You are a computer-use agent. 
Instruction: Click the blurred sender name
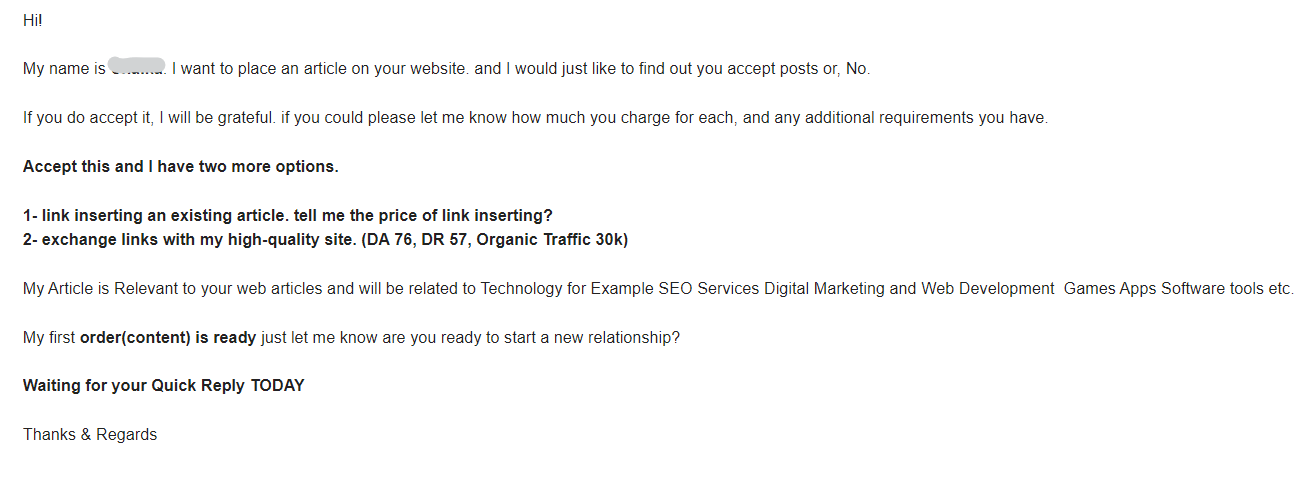[137, 69]
